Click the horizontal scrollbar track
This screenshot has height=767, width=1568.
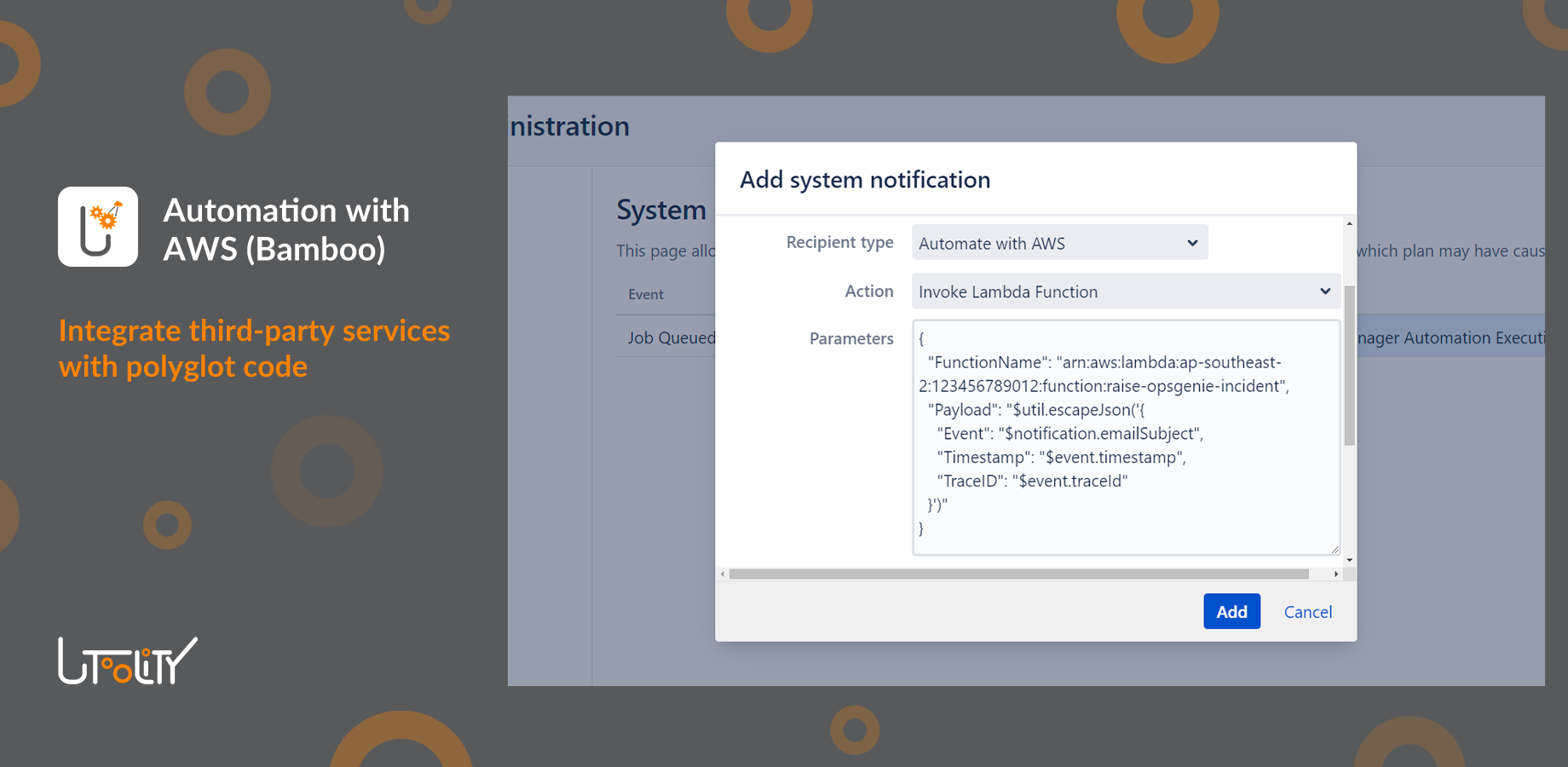tap(1023, 574)
